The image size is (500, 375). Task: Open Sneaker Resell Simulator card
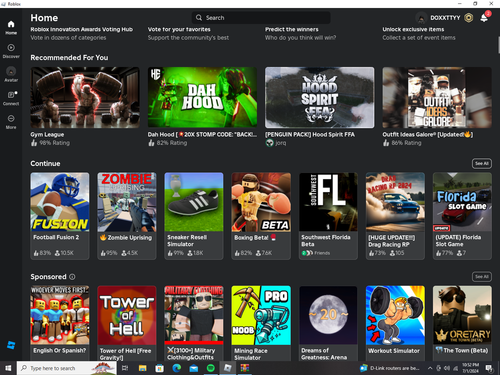[194, 216]
